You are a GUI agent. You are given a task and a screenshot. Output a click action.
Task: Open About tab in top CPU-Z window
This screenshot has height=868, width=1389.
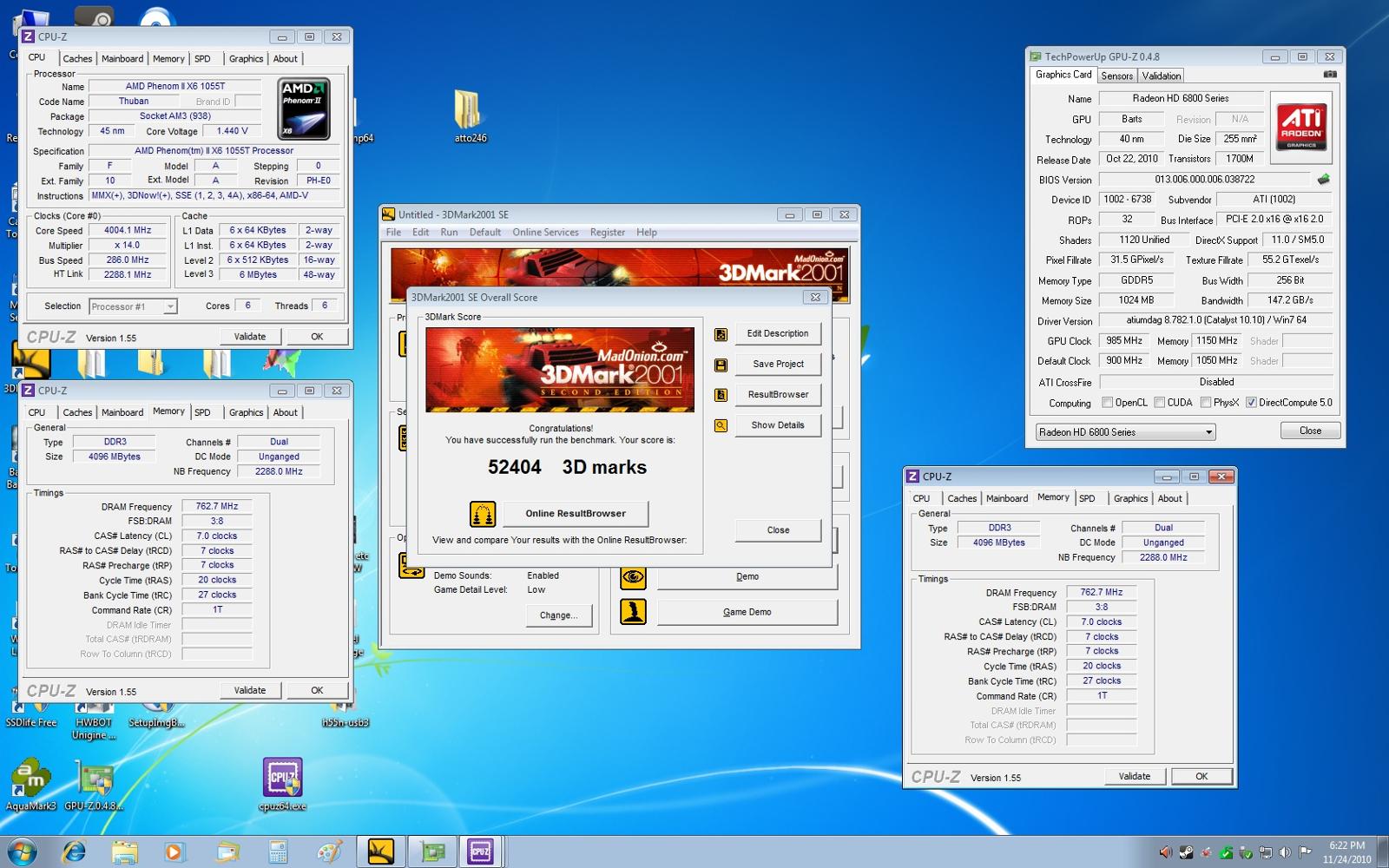coord(286,59)
